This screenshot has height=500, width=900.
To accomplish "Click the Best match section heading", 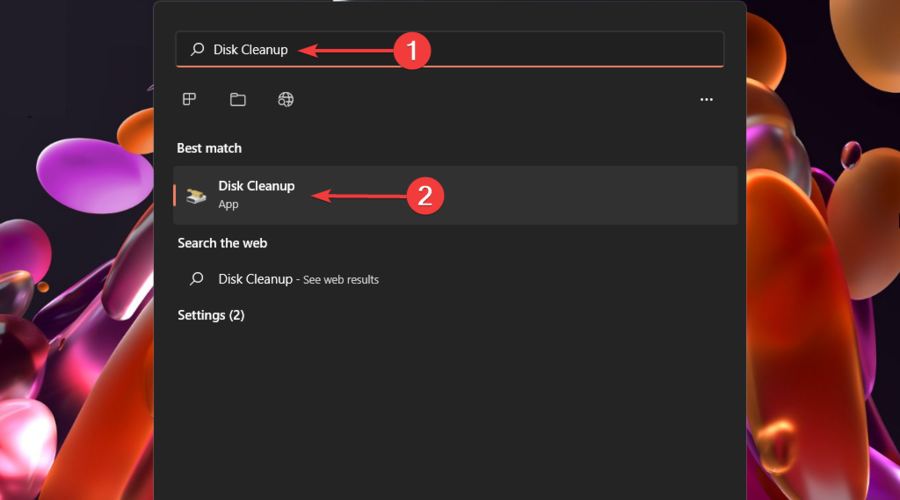I will 209,148.
